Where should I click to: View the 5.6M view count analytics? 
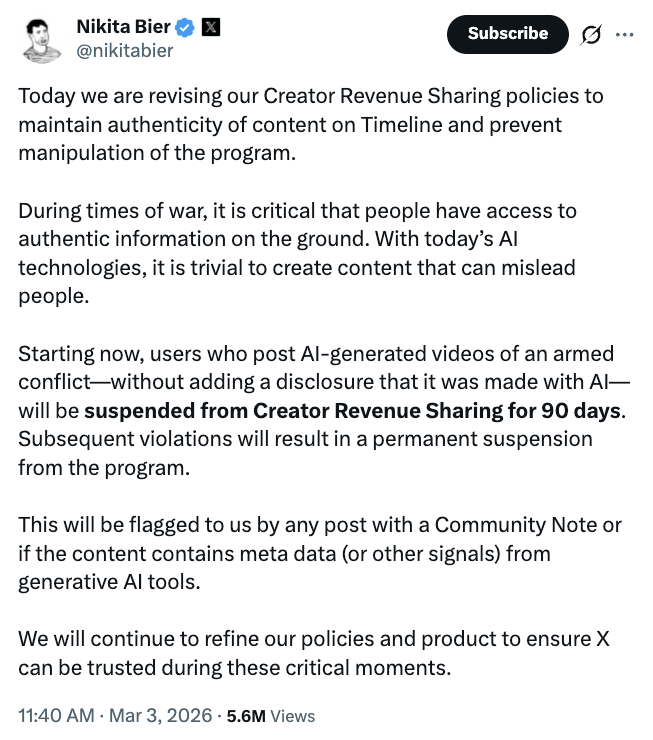pyautogui.click(x=246, y=716)
